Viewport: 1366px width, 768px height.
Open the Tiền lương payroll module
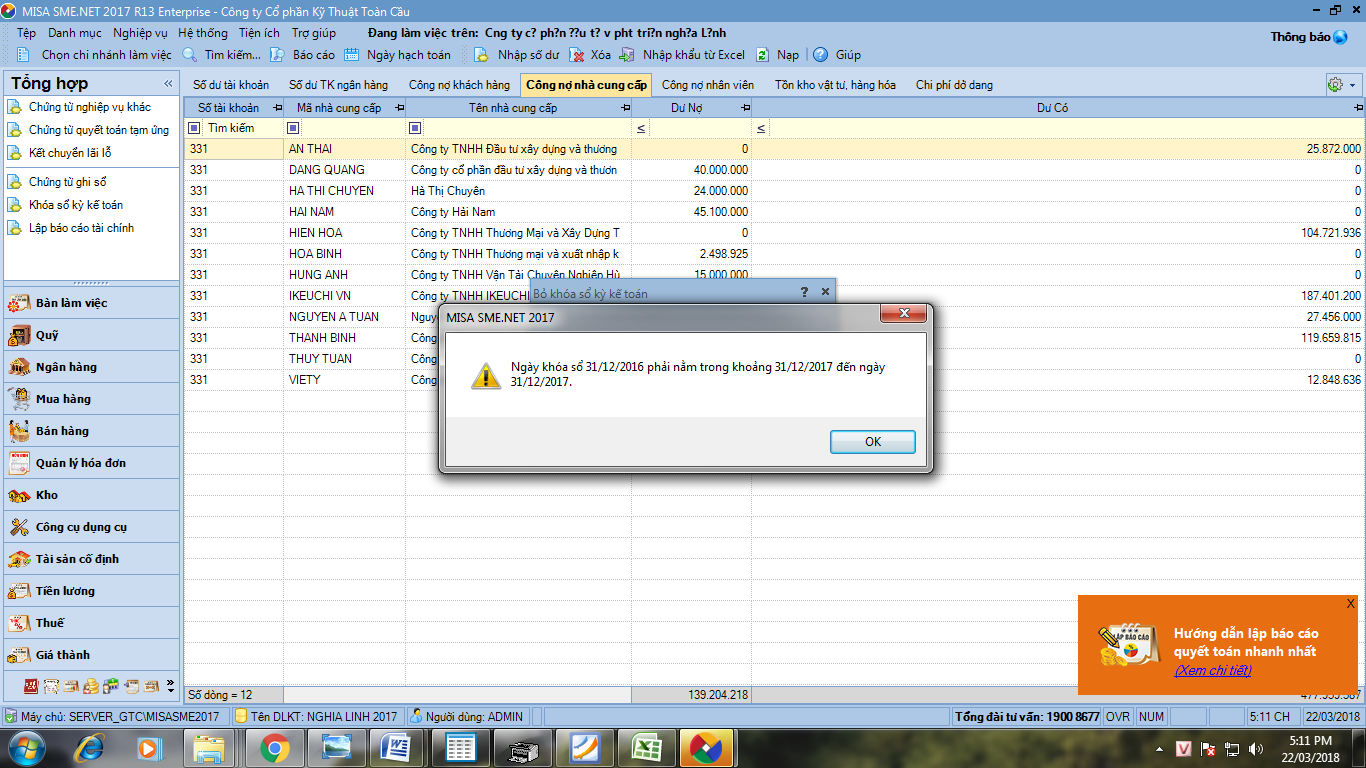pyautogui.click(x=91, y=591)
